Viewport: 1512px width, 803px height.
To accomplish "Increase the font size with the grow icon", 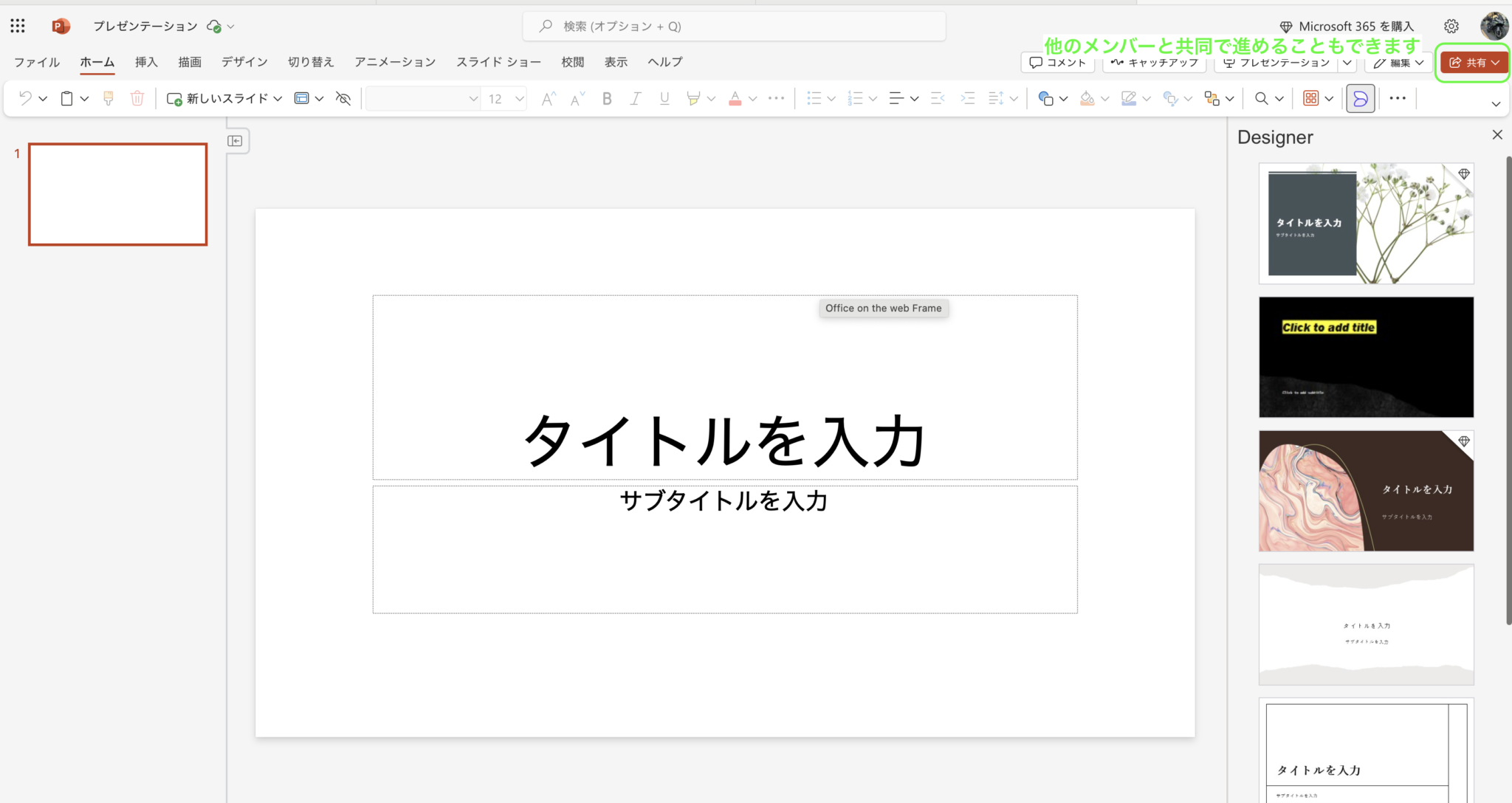I will coord(547,98).
